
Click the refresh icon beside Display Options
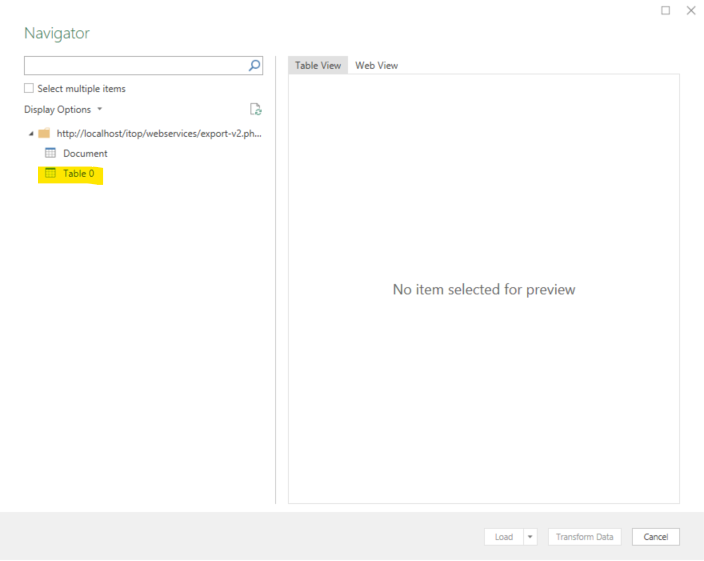click(255, 110)
